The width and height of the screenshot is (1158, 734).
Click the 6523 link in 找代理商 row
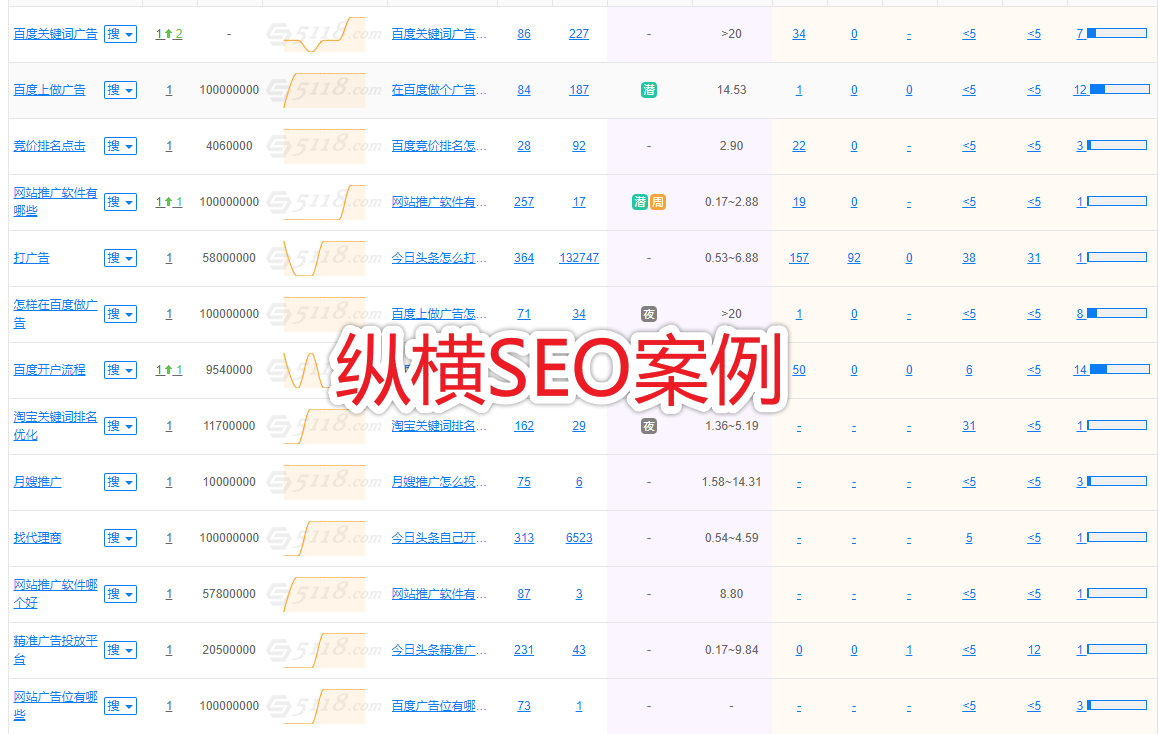click(x=579, y=537)
